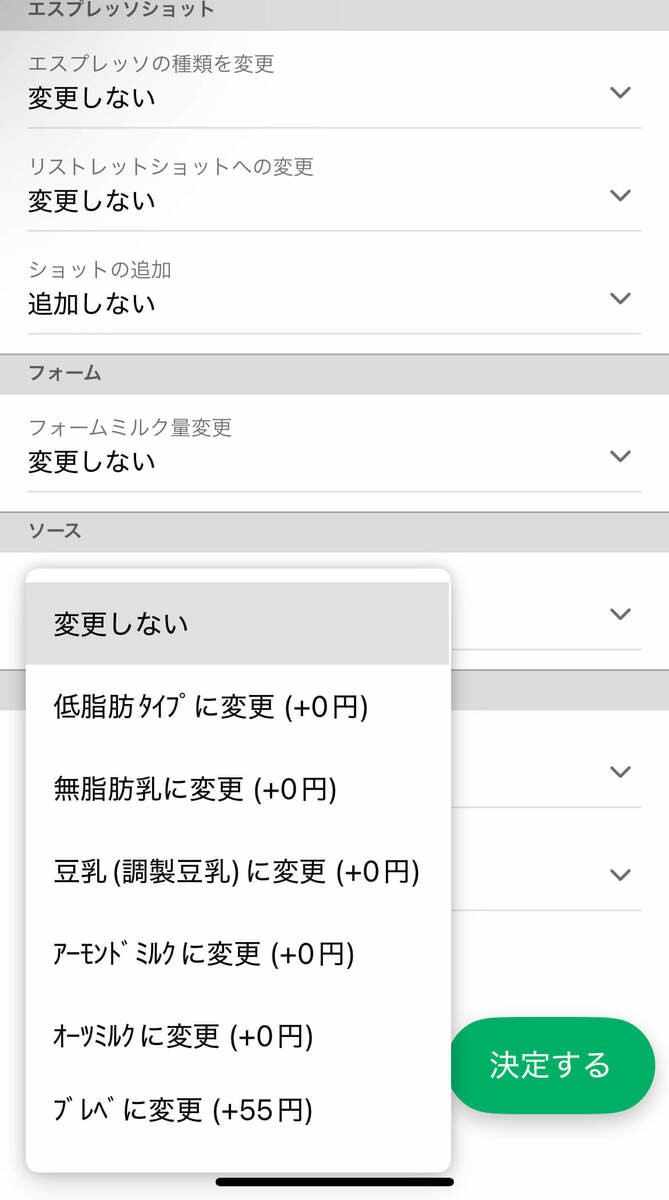669x1200 pixels.
Task: Click chevron arrow for エスプレッソの種類を変更
Action: [621, 93]
